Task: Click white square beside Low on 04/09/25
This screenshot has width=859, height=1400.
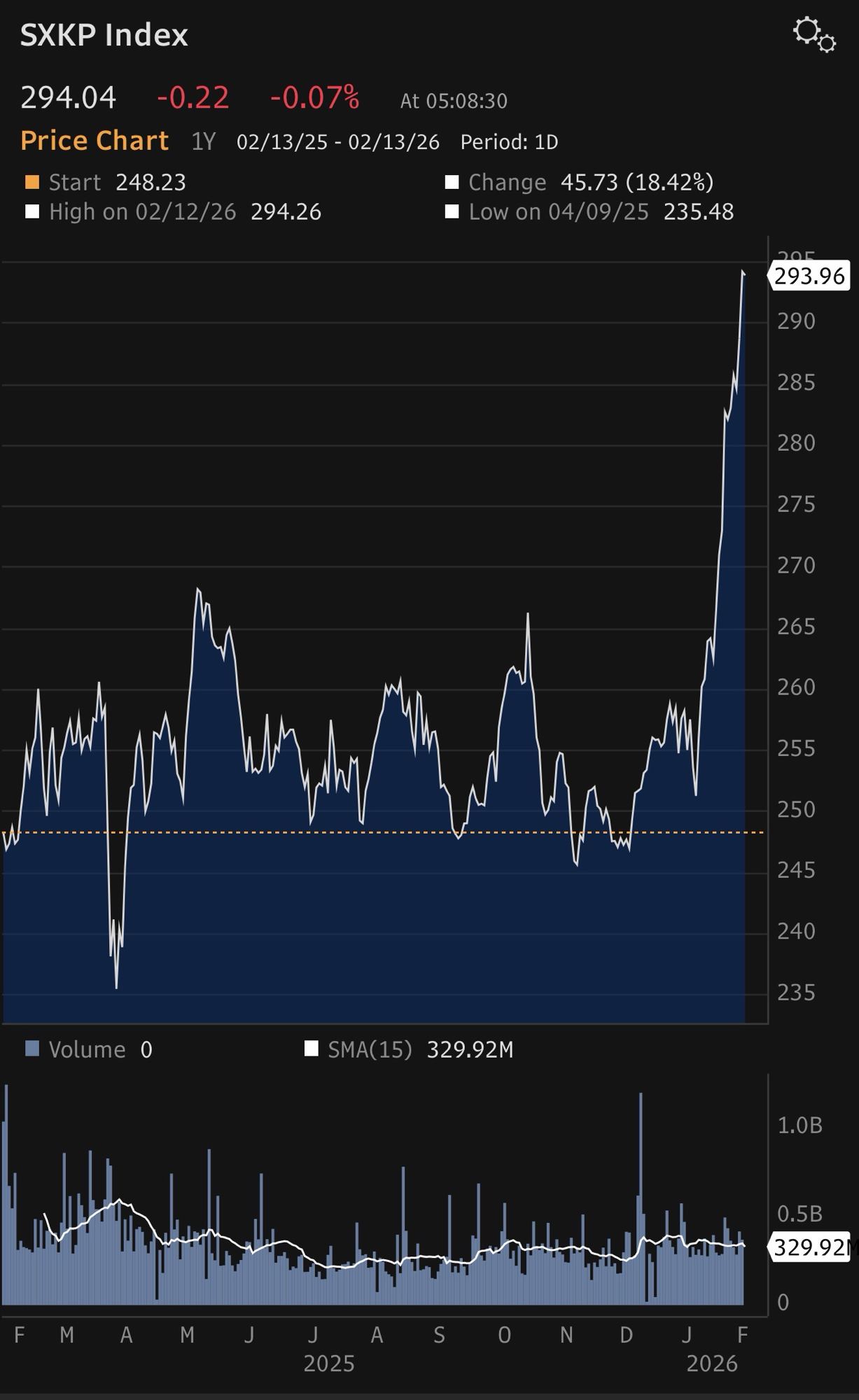Action: 452,212
